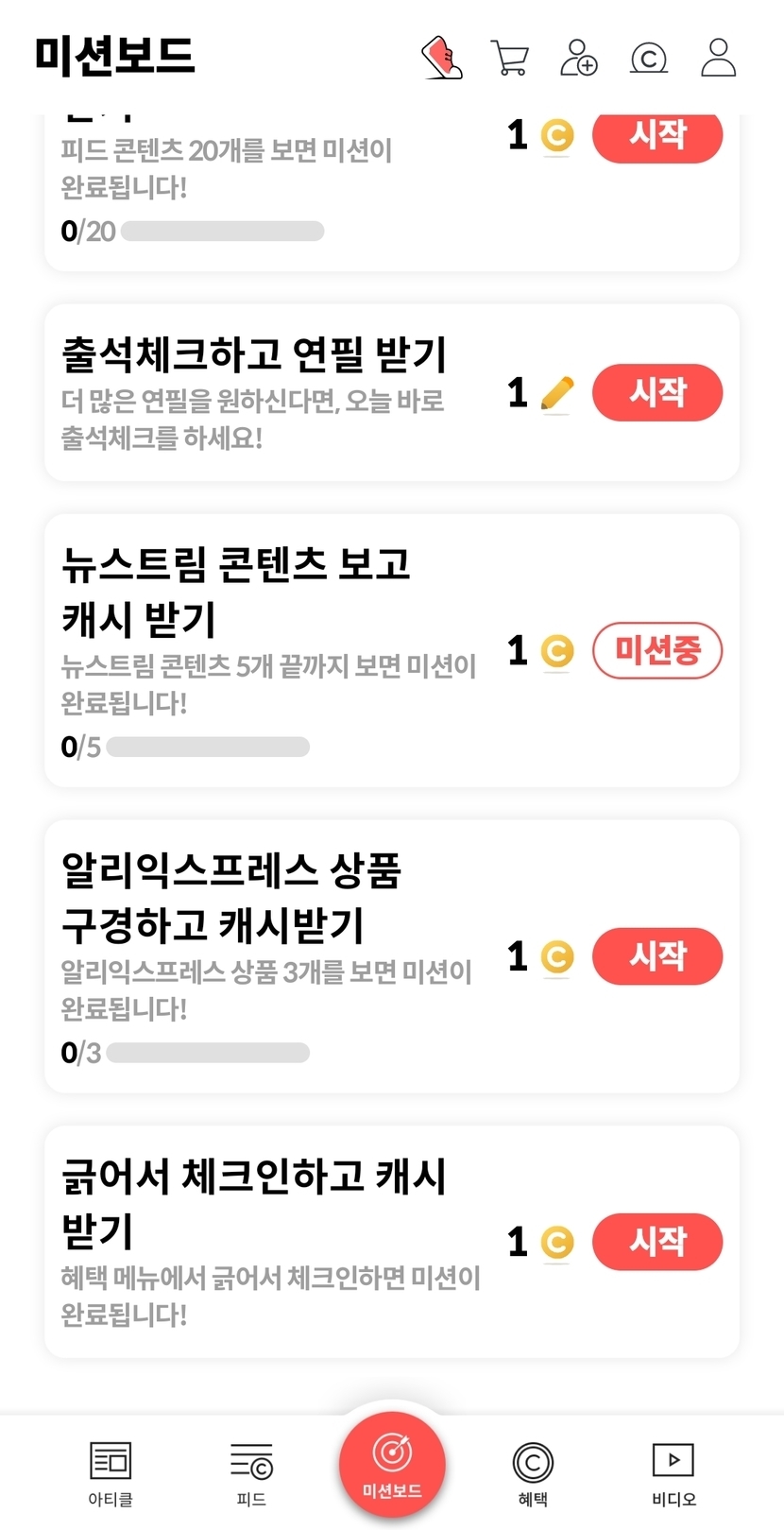Go to the 혜택 tab
Image resolution: width=784 pixels, height=1530 pixels.
[533, 1472]
